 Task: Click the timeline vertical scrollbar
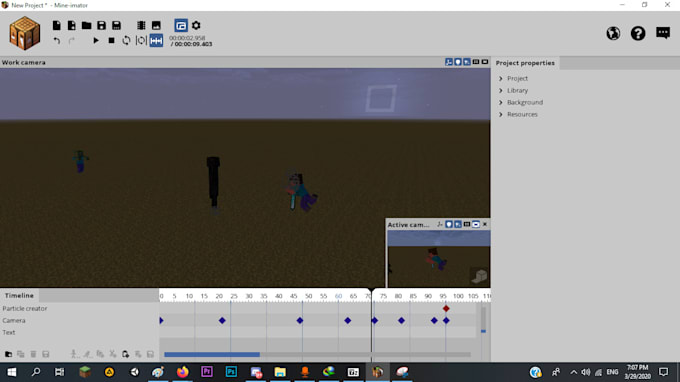(x=483, y=319)
